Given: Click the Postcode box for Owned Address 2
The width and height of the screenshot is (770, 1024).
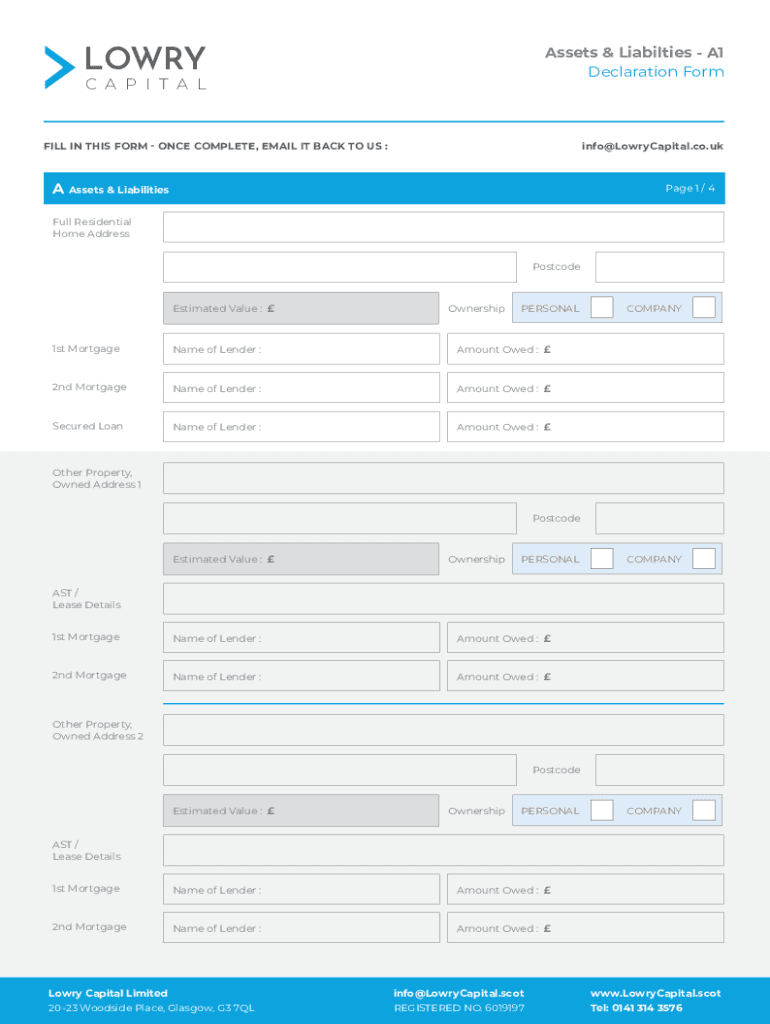Looking at the screenshot, I should (659, 770).
